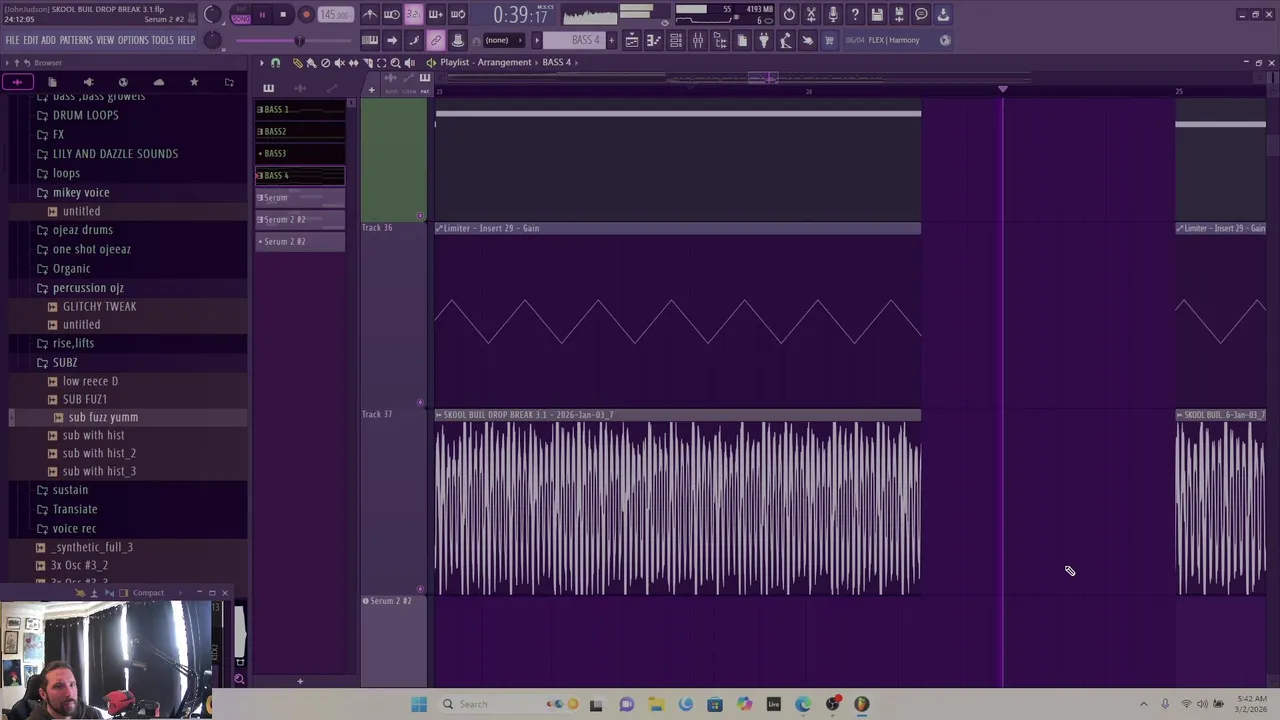Toggle the playlist magnet snap icon

click(x=276, y=62)
